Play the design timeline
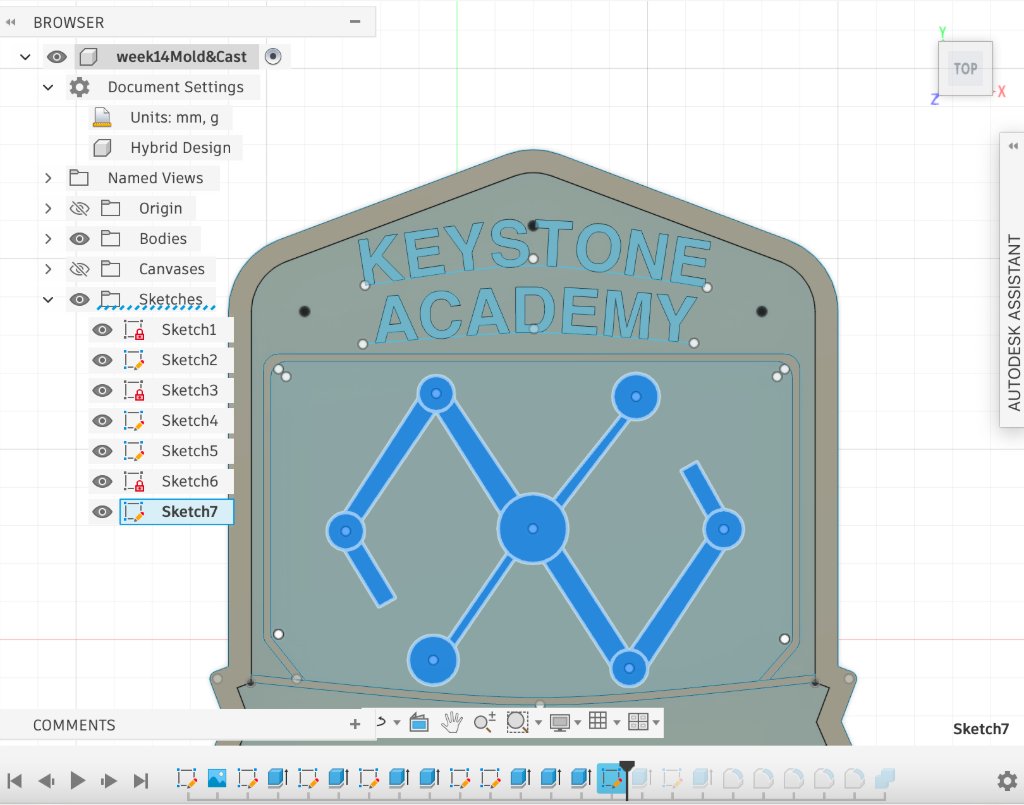 coord(77,780)
